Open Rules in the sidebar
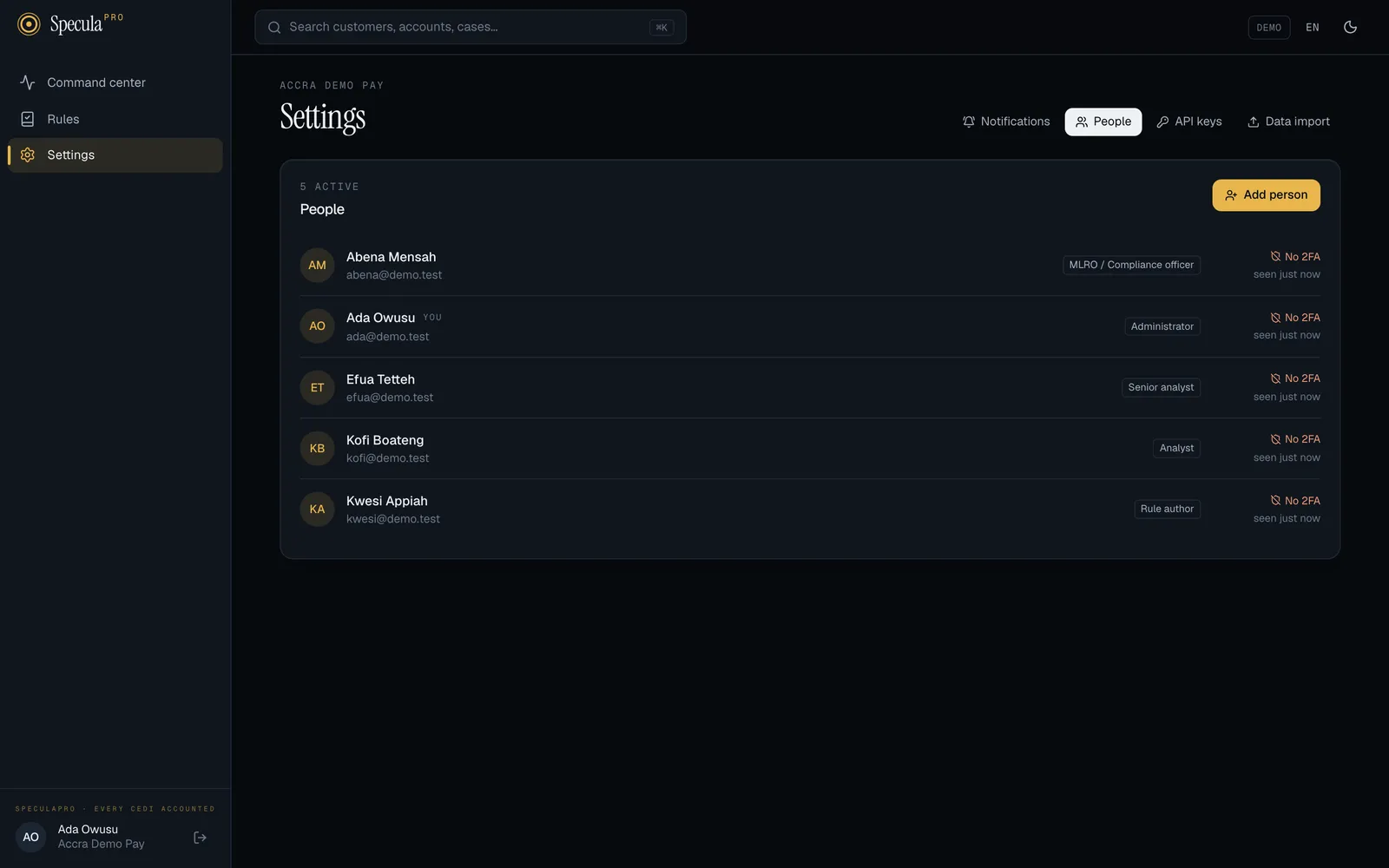1389x868 pixels. [115, 119]
